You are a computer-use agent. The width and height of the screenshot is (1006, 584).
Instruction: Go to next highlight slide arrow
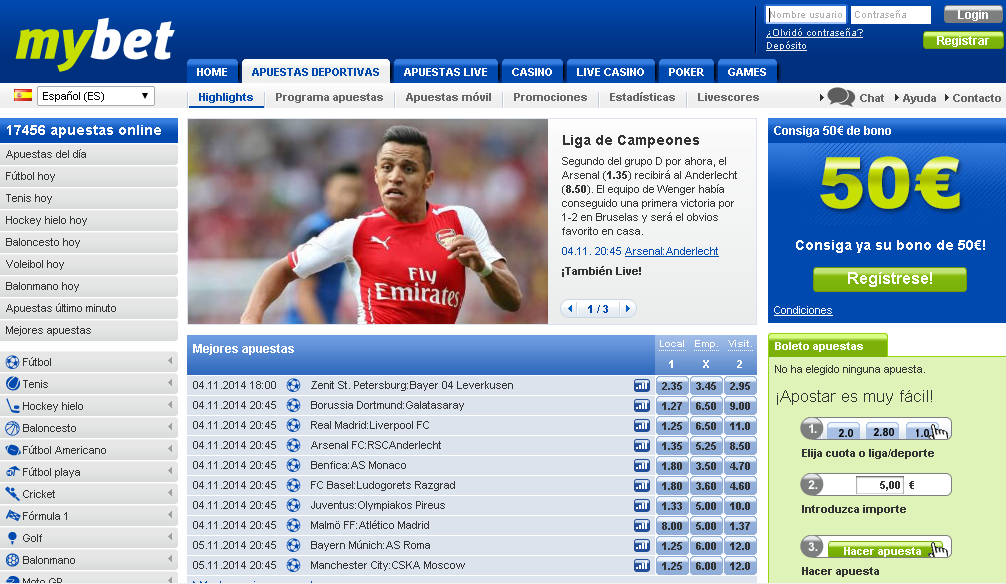coord(628,309)
